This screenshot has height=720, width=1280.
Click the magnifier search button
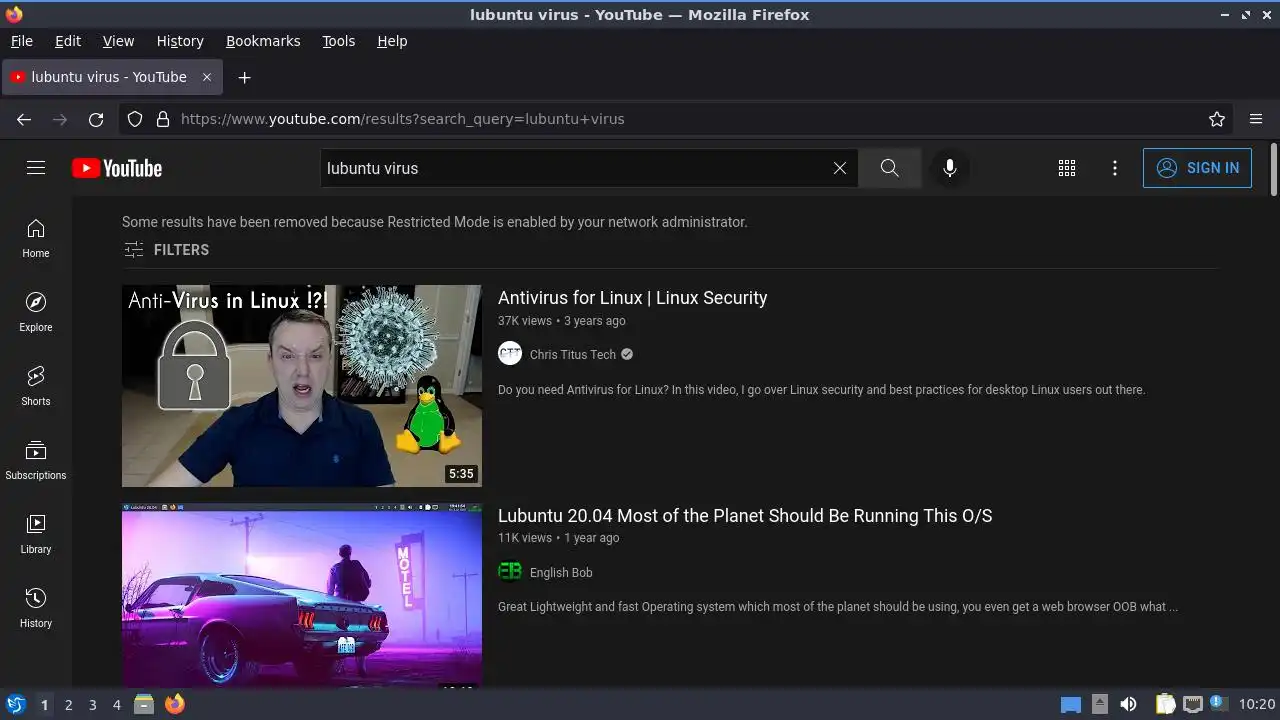point(889,168)
